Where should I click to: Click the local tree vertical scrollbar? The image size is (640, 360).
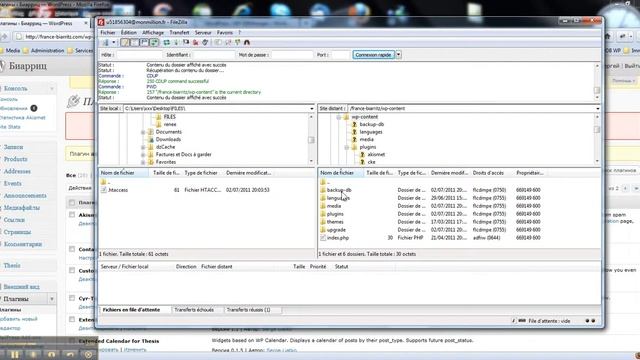click(x=311, y=139)
